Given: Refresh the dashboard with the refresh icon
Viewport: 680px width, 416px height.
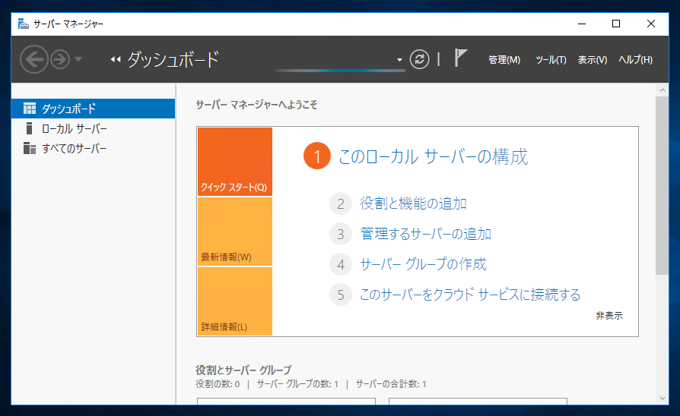Looking at the screenshot, I should (x=419, y=59).
